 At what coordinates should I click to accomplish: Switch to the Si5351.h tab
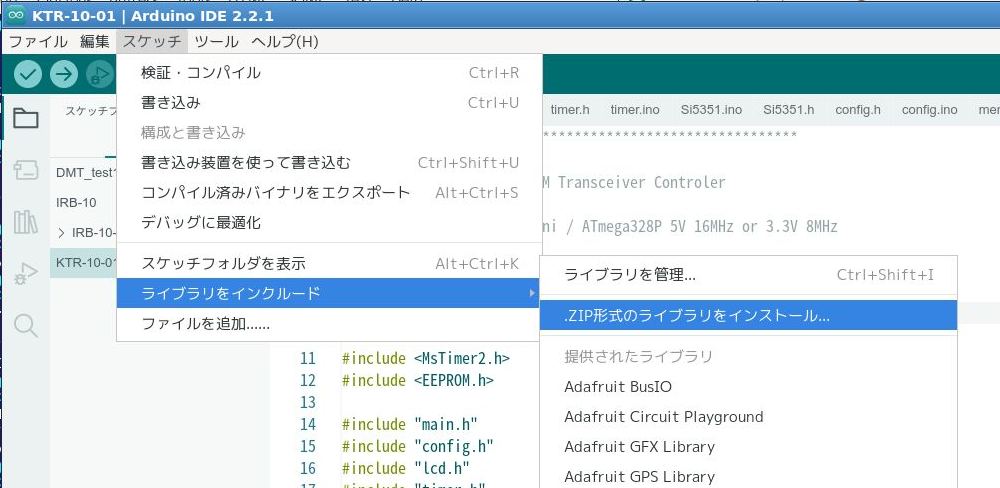(788, 110)
